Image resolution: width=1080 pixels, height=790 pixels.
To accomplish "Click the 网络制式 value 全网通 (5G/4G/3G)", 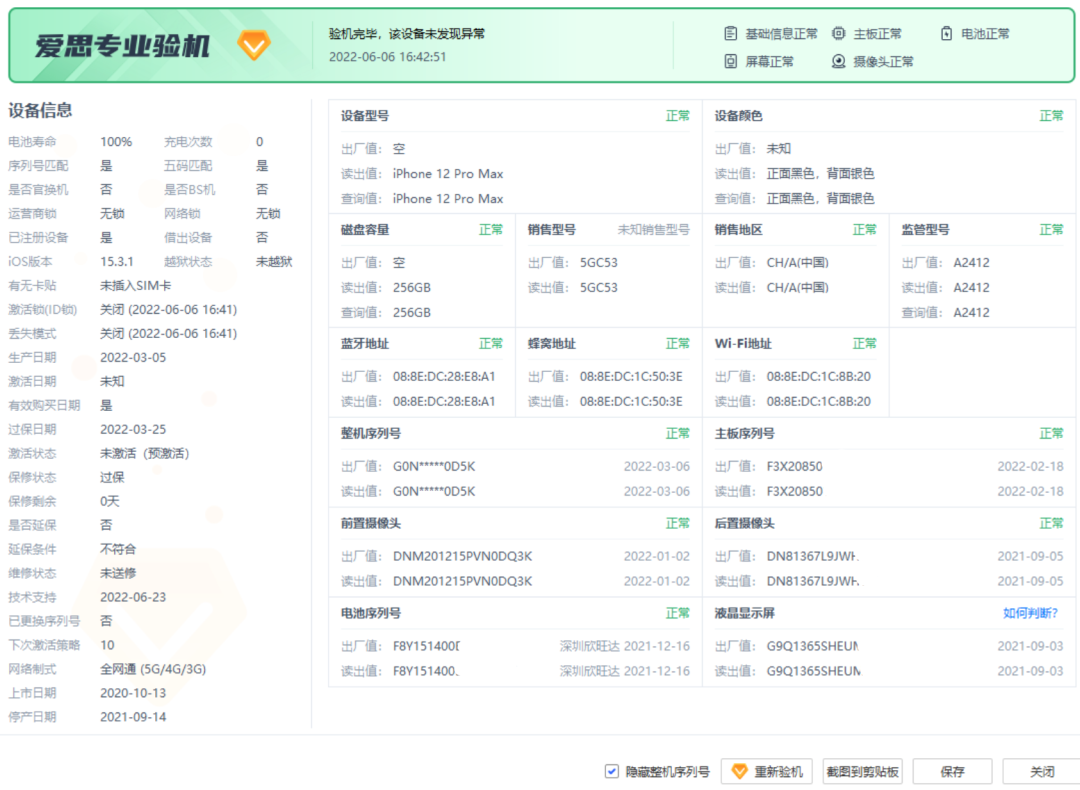I will [x=153, y=669].
